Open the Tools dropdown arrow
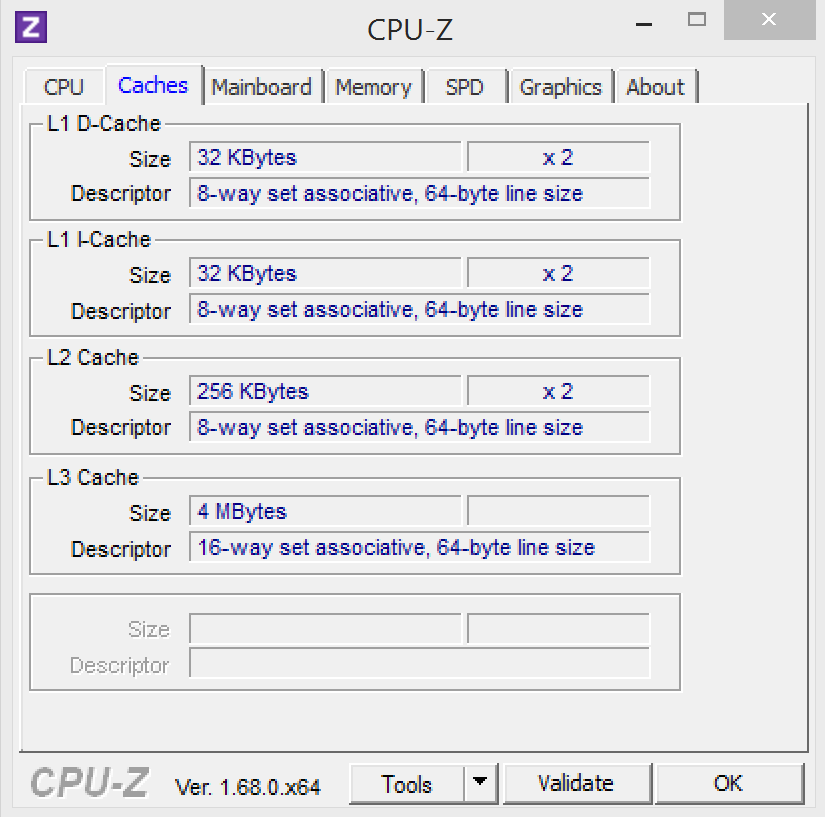The image size is (825, 817). click(x=480, y=783)
